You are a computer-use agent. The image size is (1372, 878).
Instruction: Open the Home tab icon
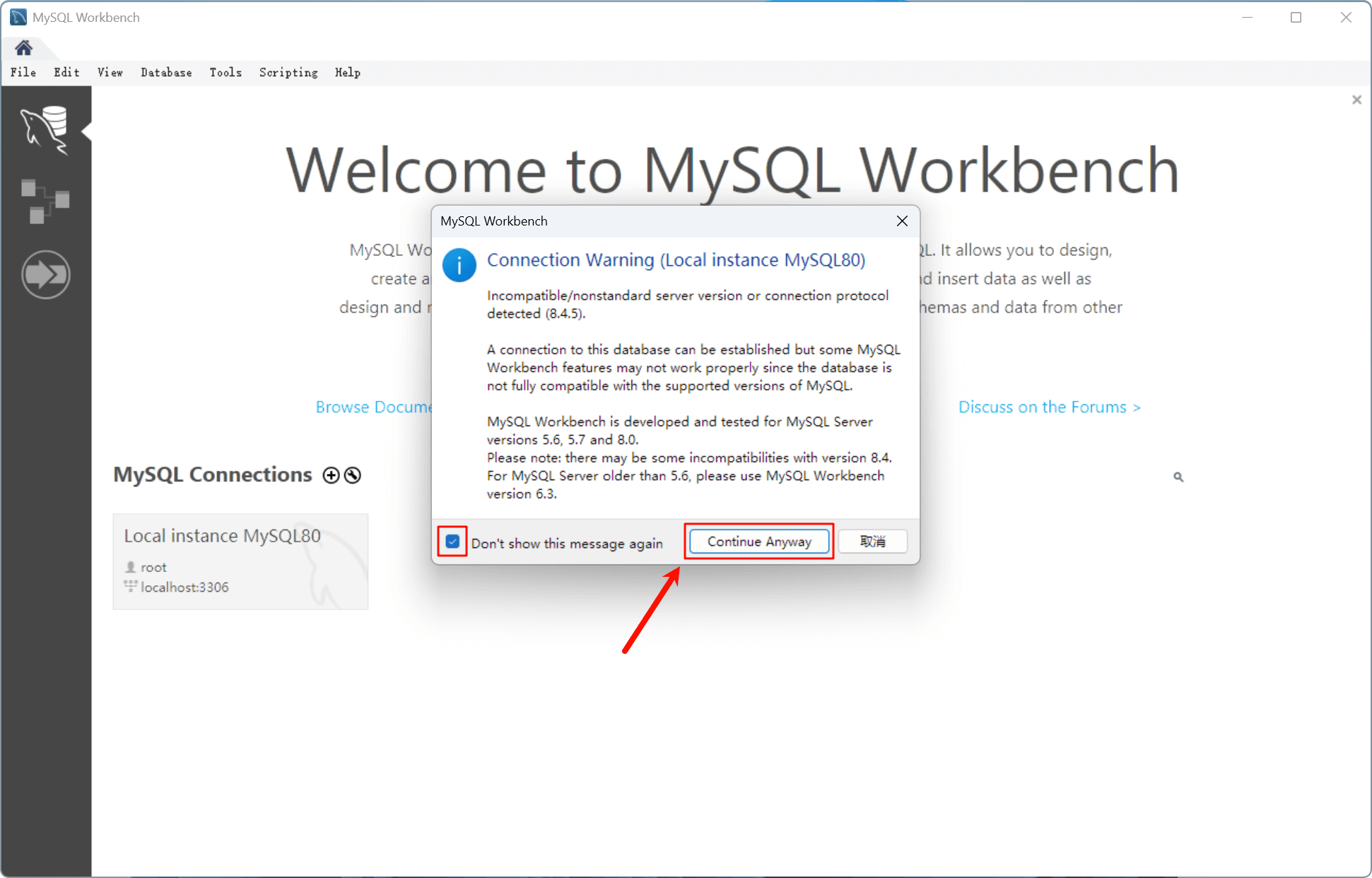coord(24,48)
